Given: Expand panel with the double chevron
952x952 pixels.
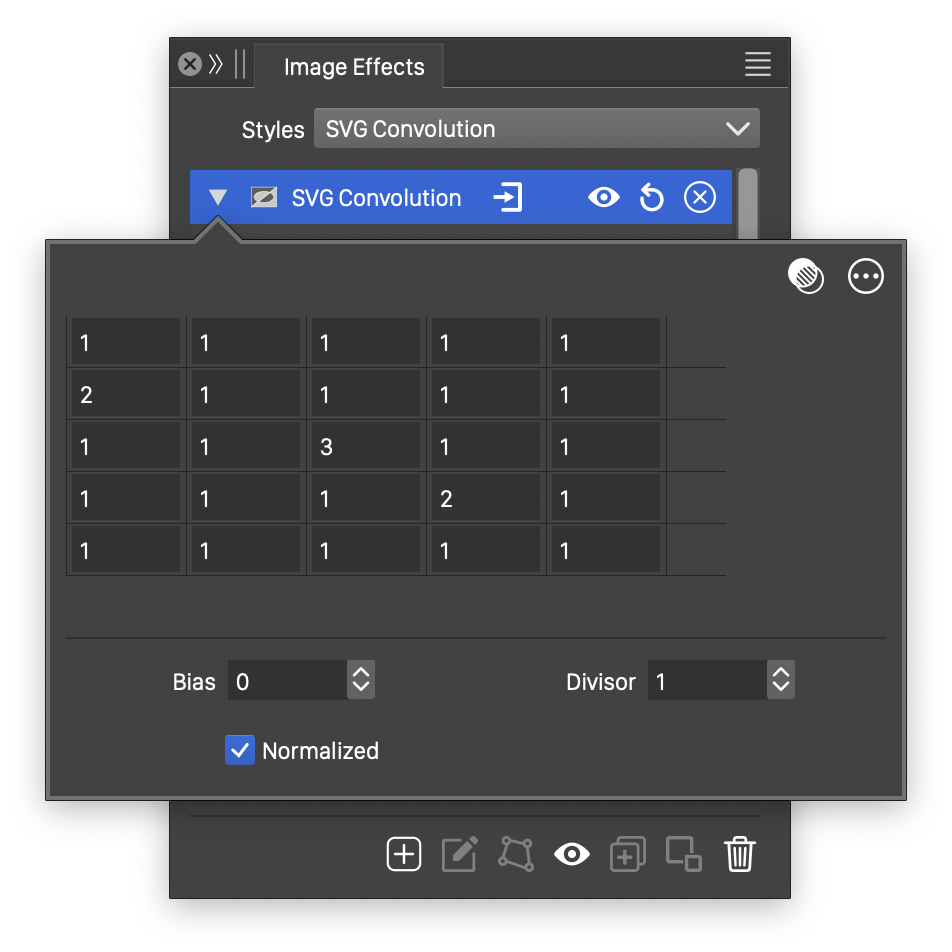Looking at the screenshot, I should tap(216, 65).
